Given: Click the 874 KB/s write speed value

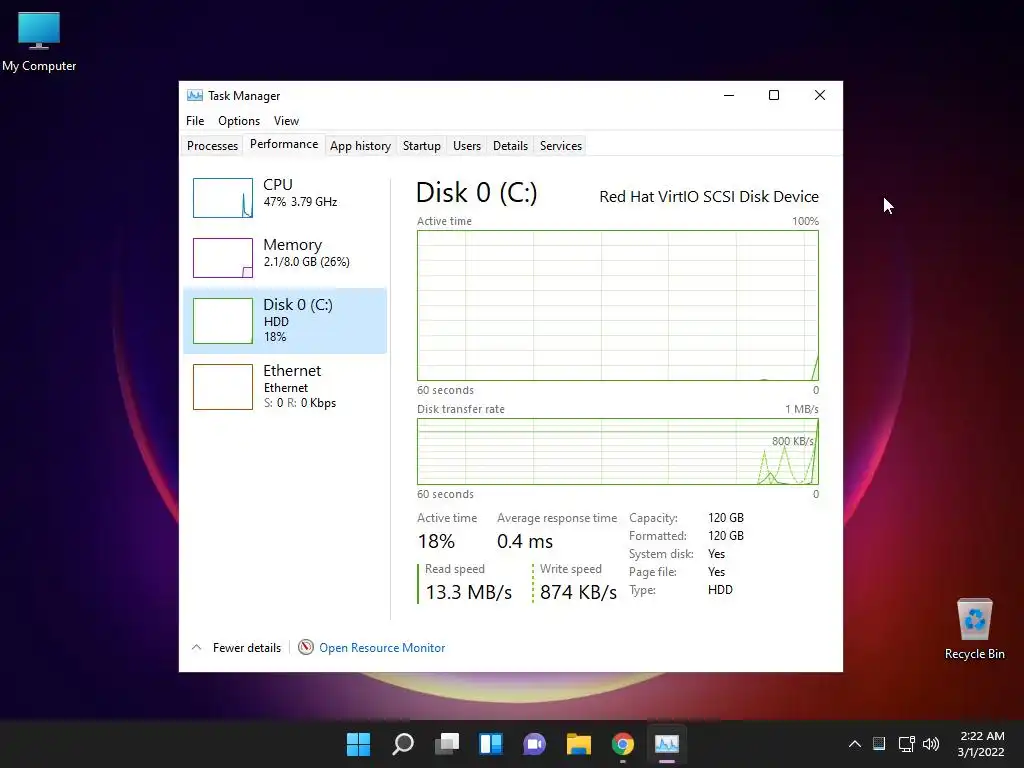Looking at the screenshot, I should coord(578,592).
